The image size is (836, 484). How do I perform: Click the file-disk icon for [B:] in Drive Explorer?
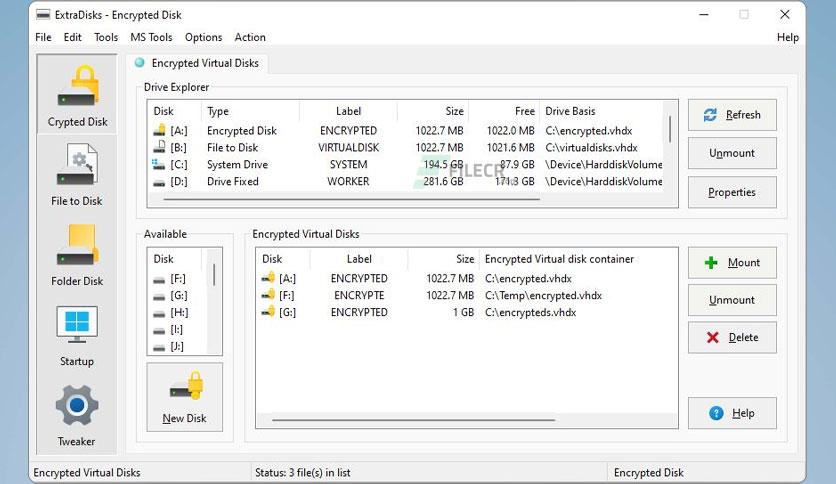coord(159,147)
